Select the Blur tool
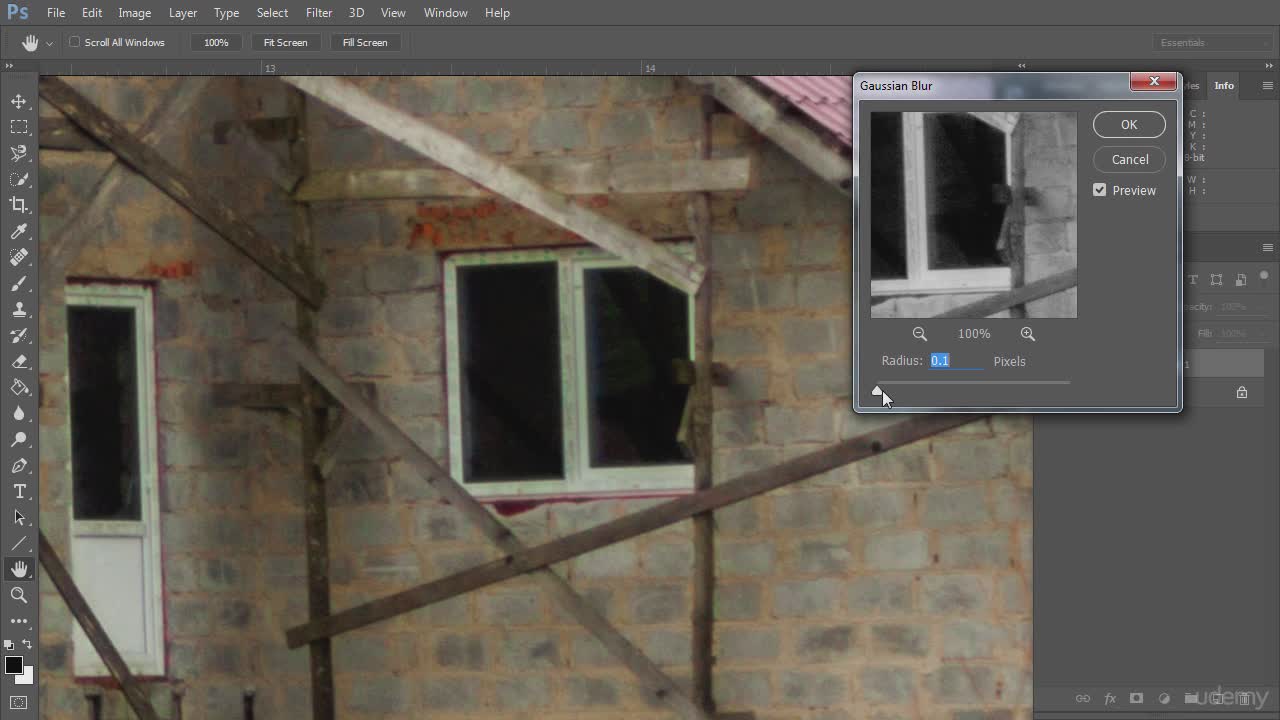Image resolution: width=1280 pixels, height=720 pixels. (x=19, y=413)
